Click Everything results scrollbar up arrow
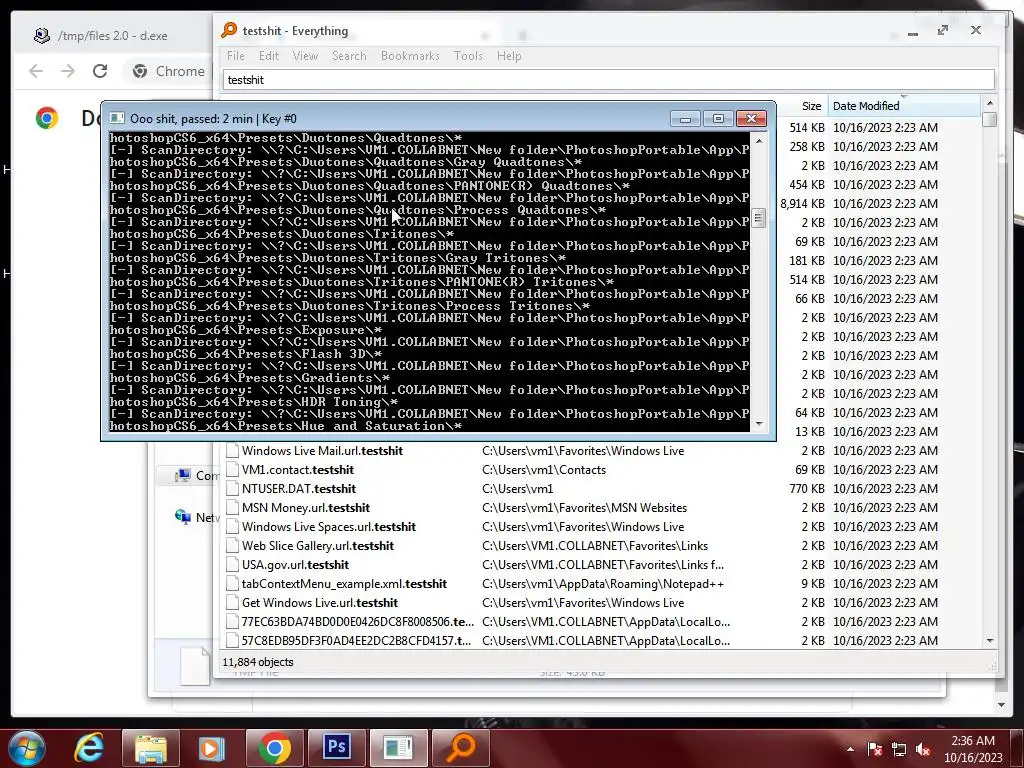Image resolution: width=1024 pixels, height=768 pixels. [x=990, y=103]
